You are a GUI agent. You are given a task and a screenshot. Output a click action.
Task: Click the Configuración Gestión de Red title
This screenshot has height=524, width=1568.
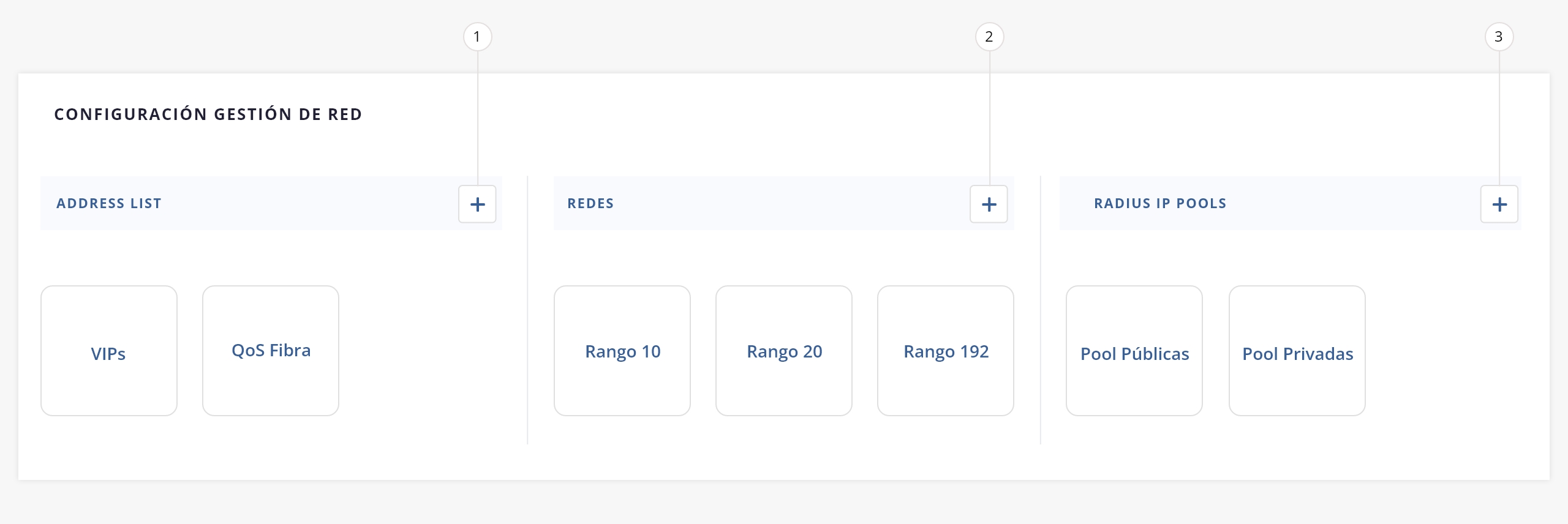point(208,114)
